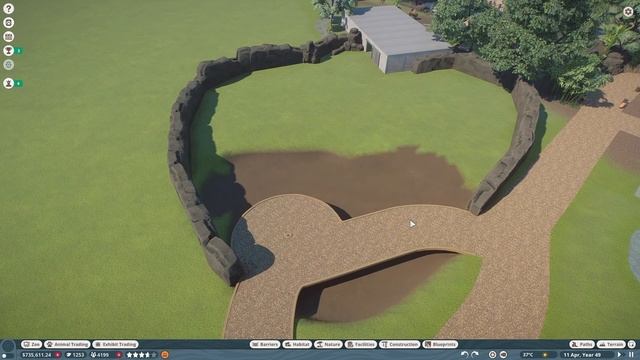Image resolution: width=640 pixels, height=360 pixels.
Task: Open the Terrain tool
Action: (611, 344)
